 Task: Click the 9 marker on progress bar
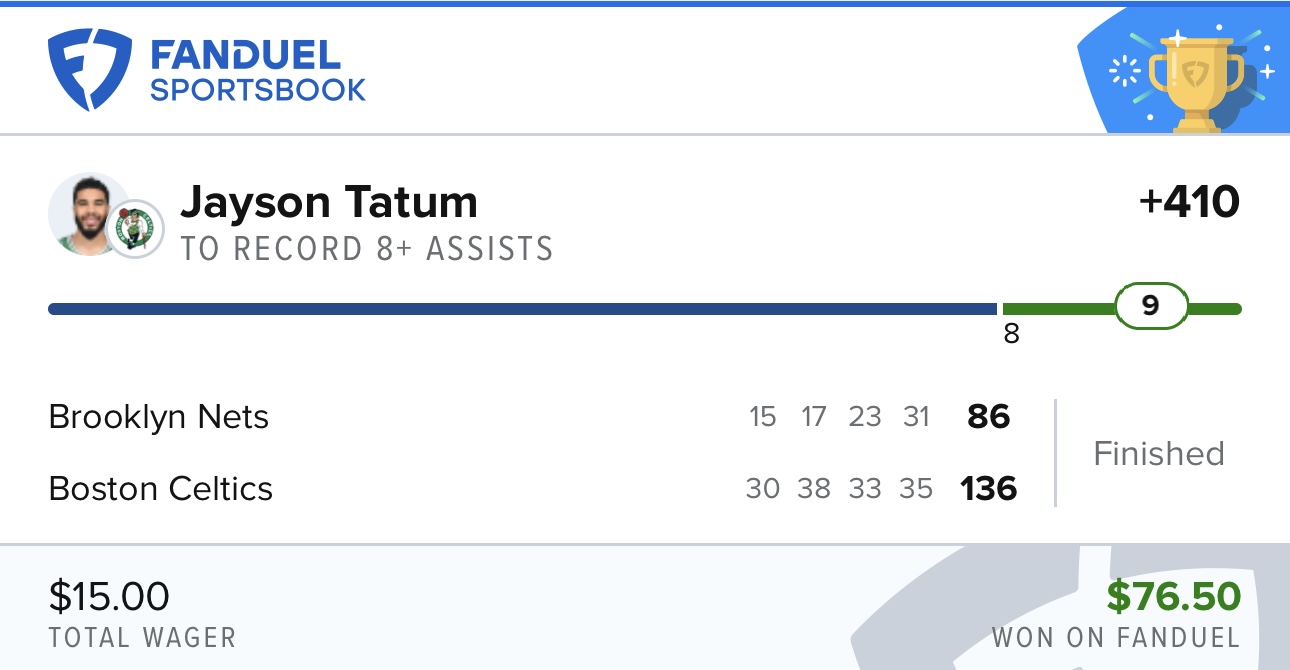[1151, 305]
